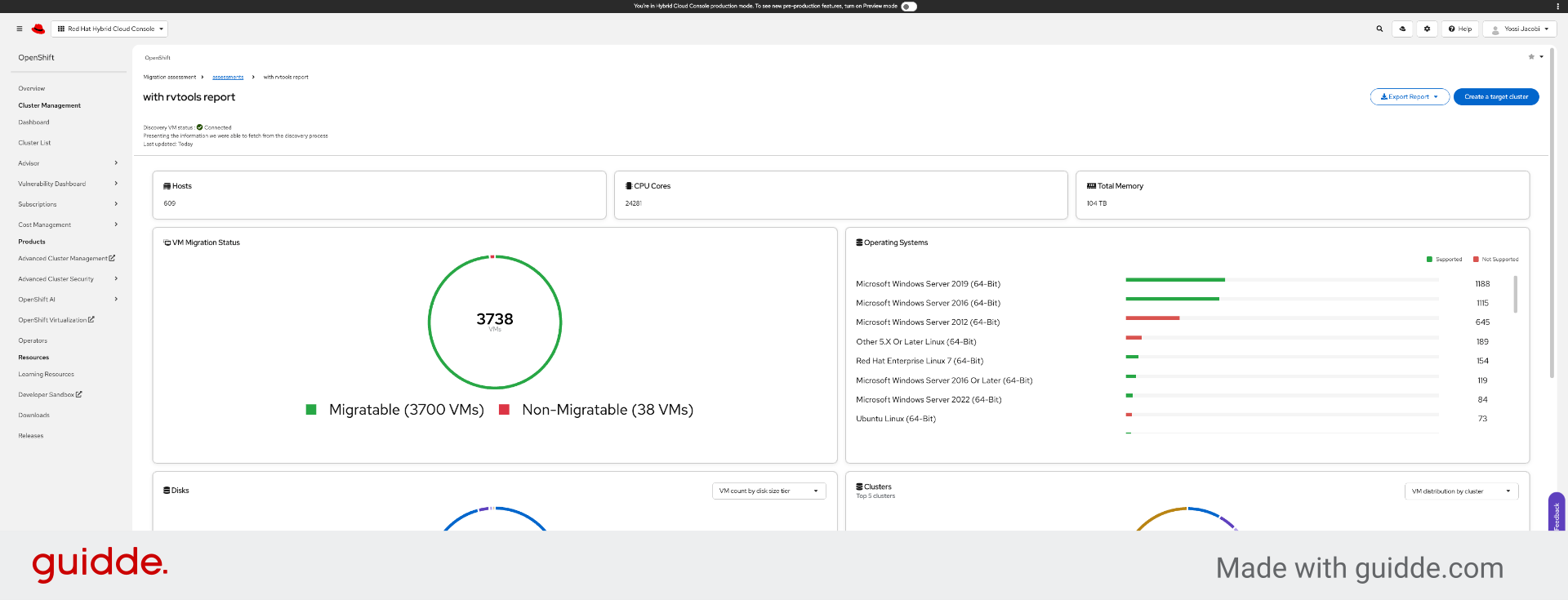Click the Operating Systems stack icon
This screenshot has width=1568, height=600.
coord(859,242)
